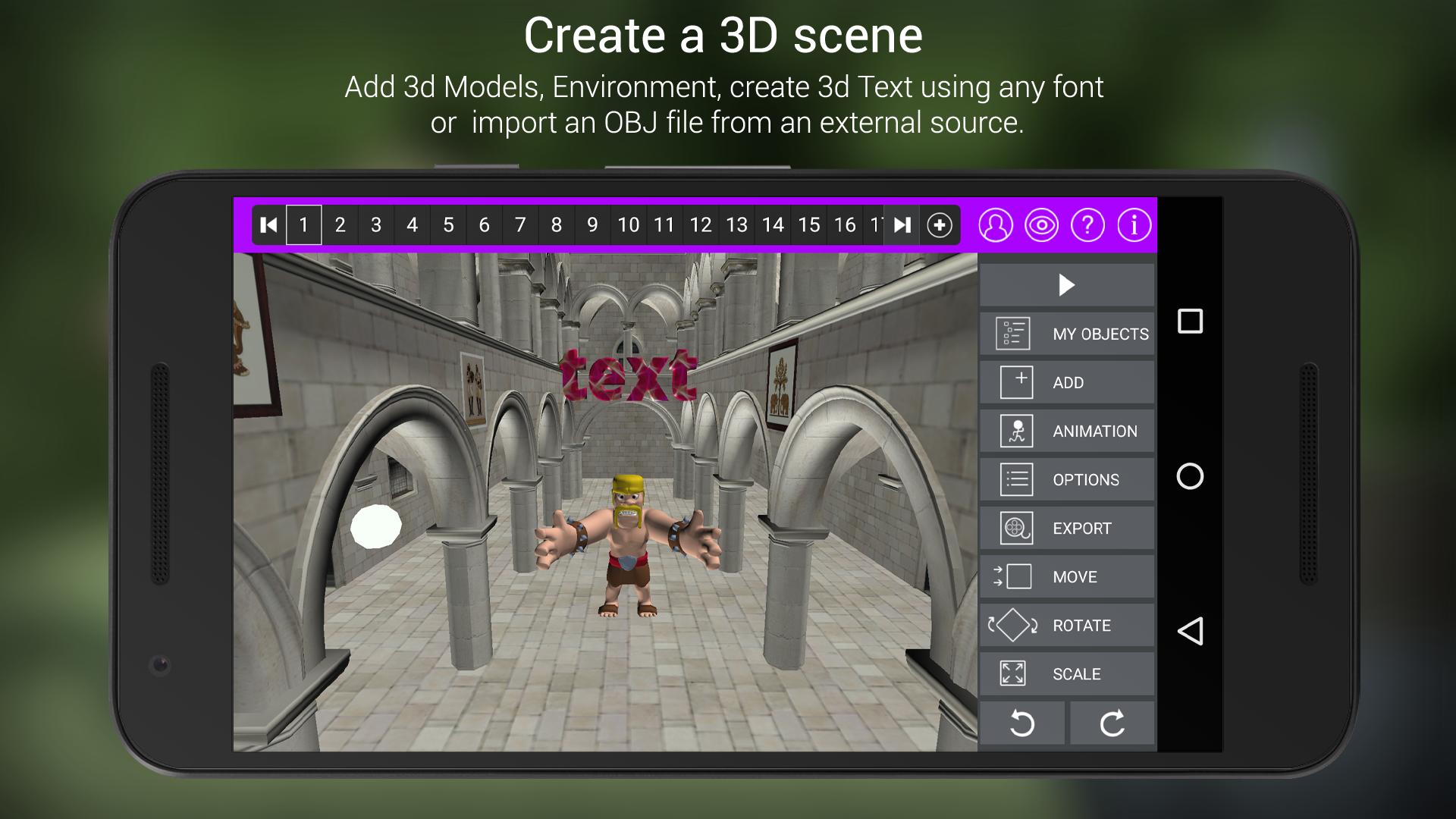
Task: Select page 3 in scene timeline
Action: tap(376, 224)
